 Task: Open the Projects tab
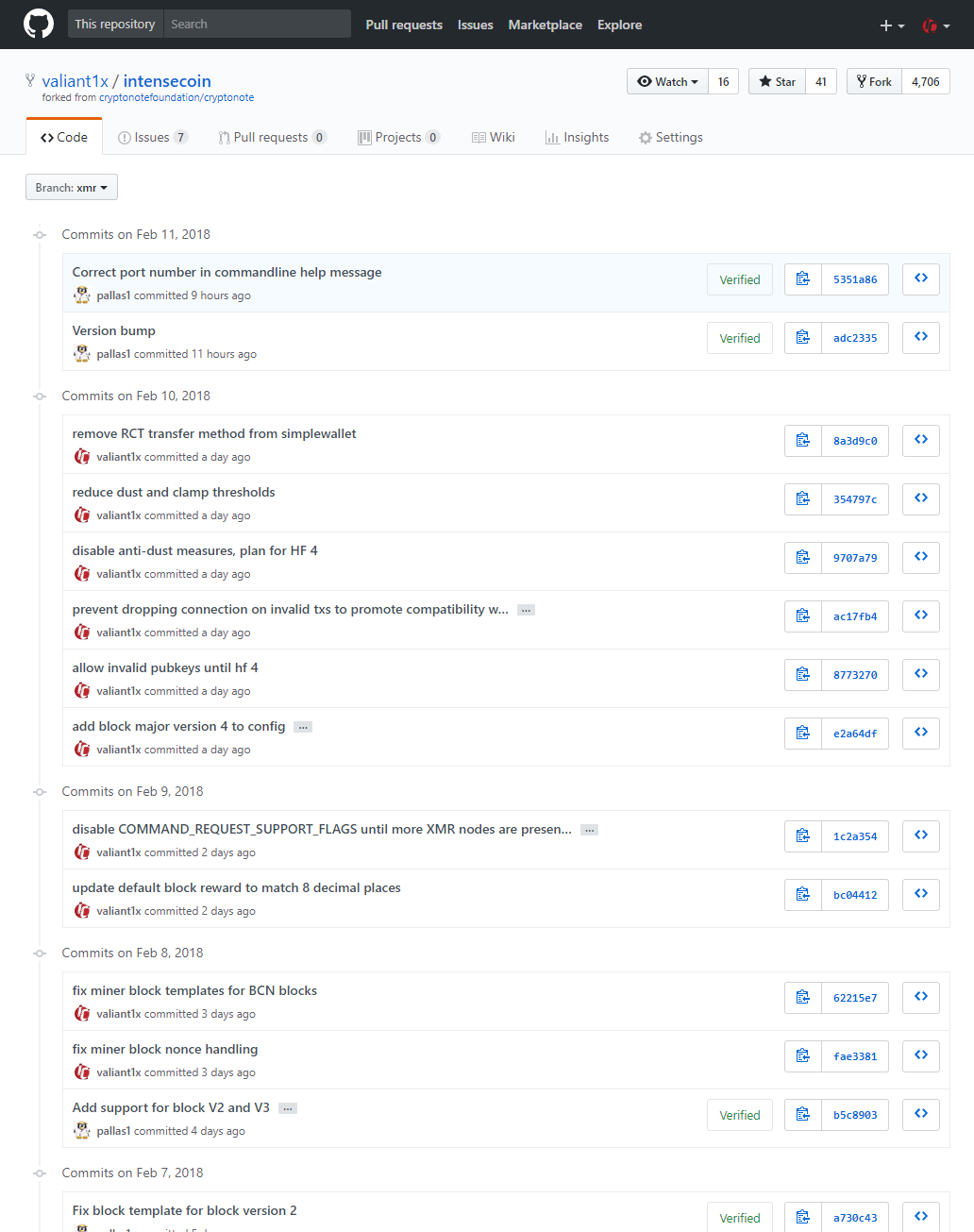pos(399,137)
